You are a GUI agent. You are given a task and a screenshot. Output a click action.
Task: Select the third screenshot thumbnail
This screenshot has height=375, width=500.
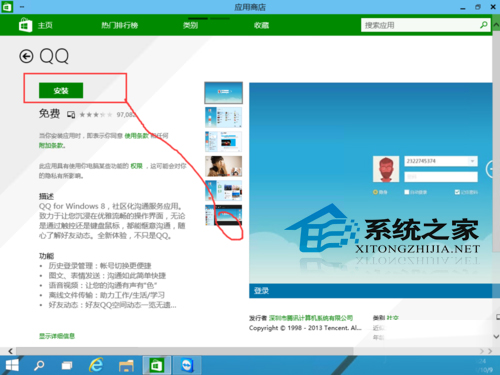tap(223, 142)
